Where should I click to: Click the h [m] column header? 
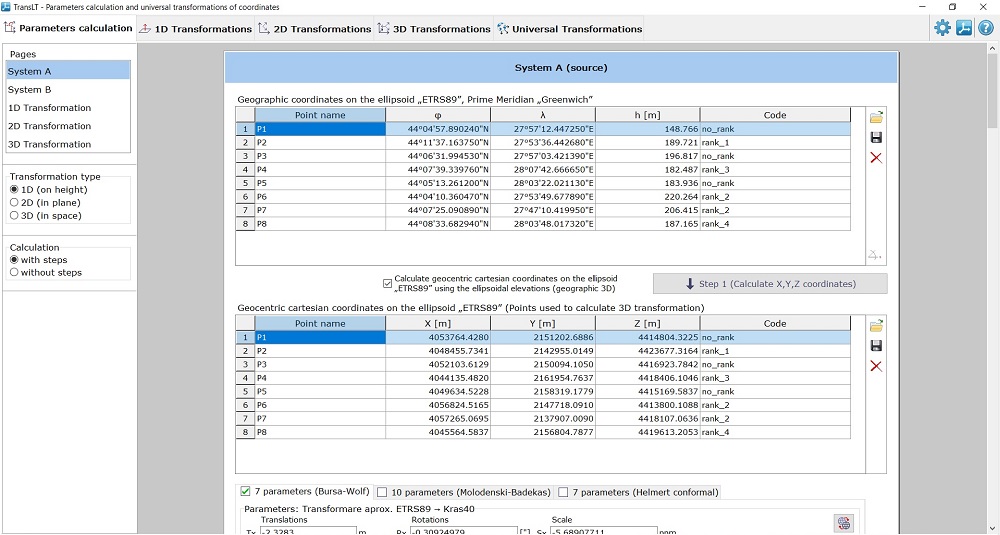648,115
